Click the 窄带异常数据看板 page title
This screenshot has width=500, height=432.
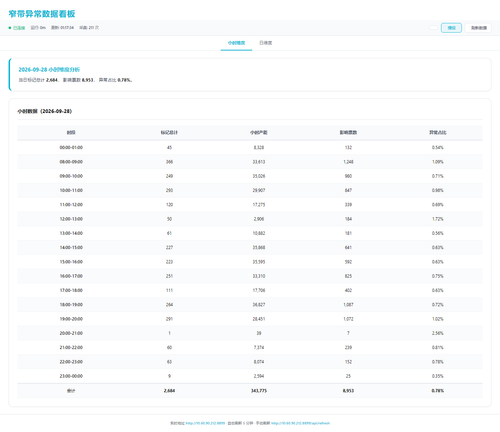[42, 14]
